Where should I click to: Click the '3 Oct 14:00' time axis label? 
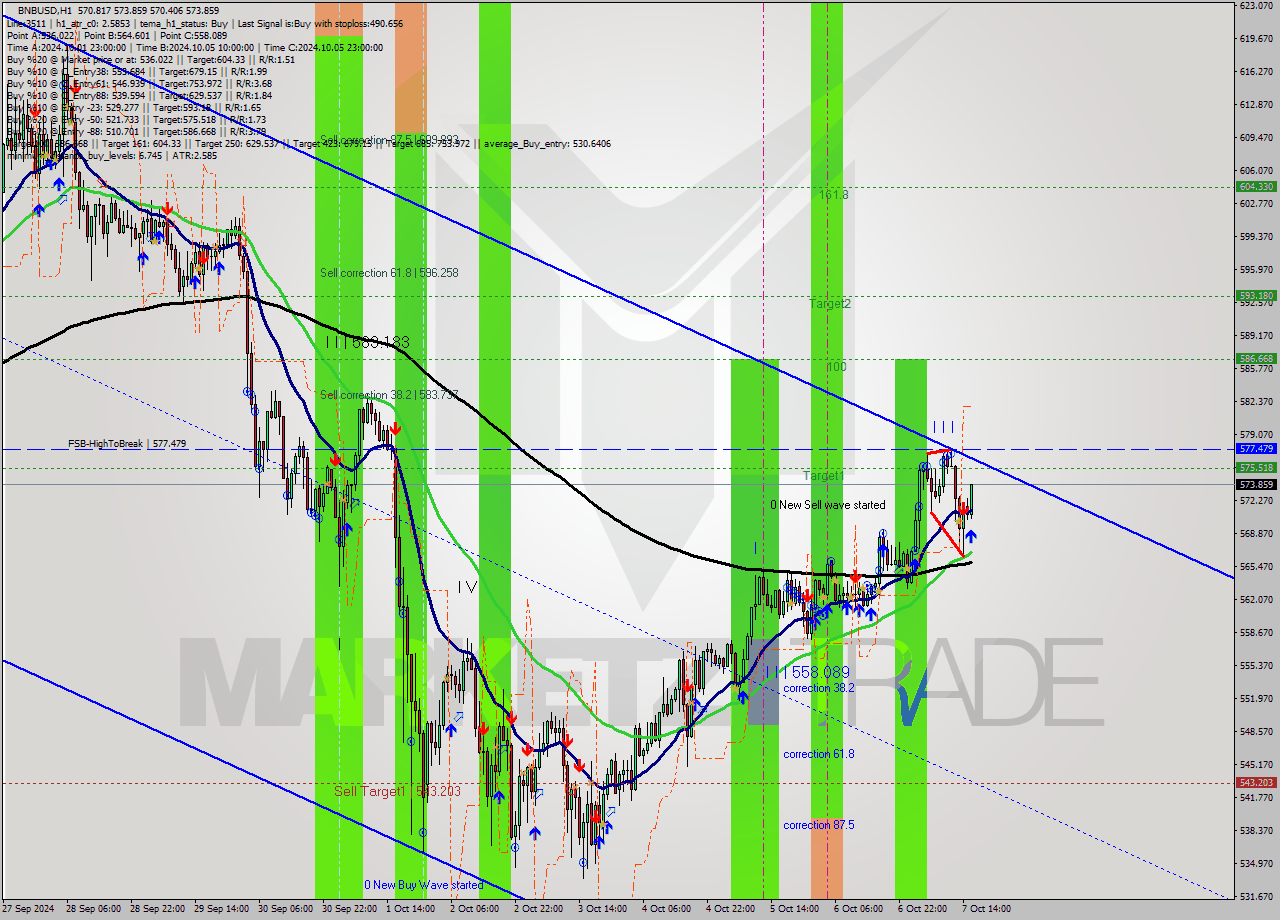click(x=601, y=909)
